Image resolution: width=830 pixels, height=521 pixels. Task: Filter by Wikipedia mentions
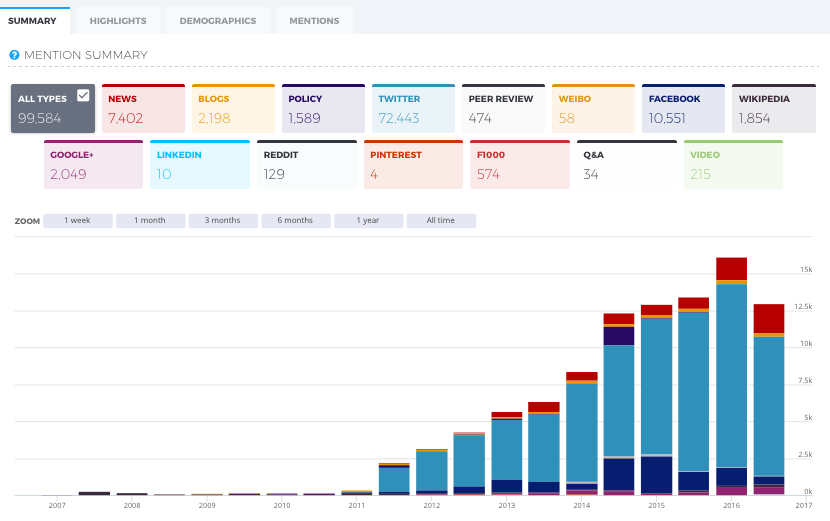coord(774,109)
